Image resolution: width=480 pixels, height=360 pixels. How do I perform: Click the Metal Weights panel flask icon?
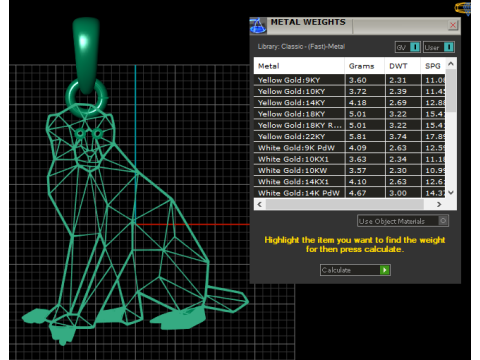tap(258, 26)
